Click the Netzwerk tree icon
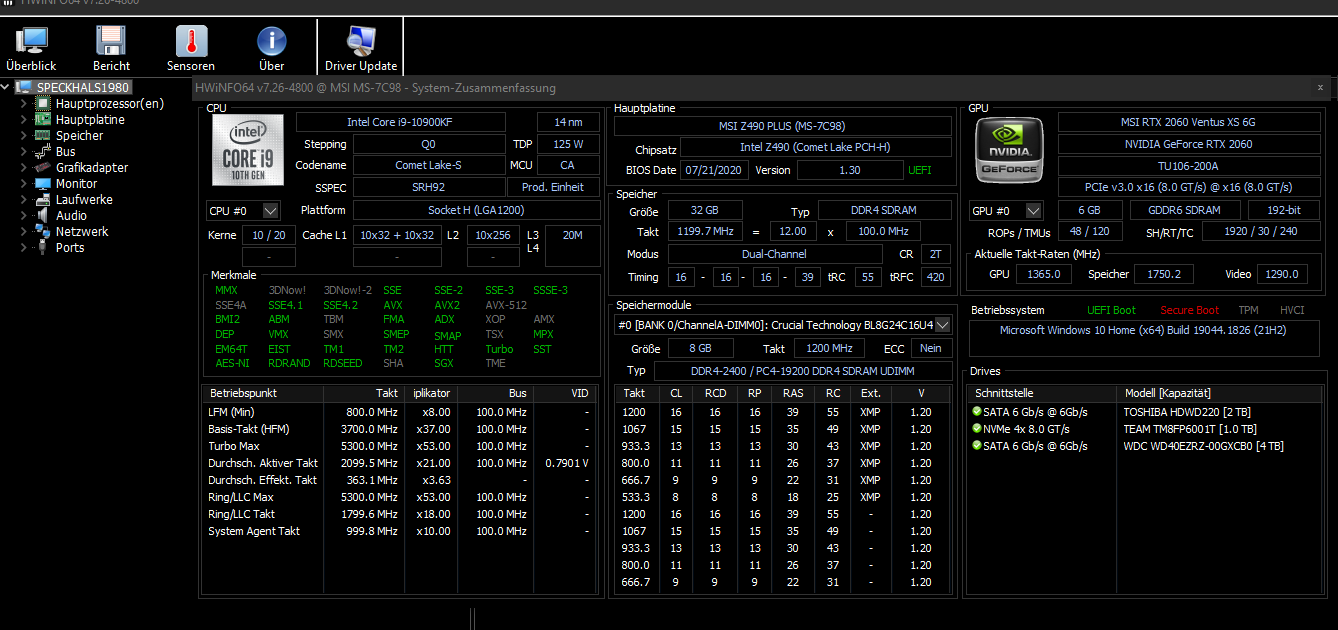 click(42, 231)
